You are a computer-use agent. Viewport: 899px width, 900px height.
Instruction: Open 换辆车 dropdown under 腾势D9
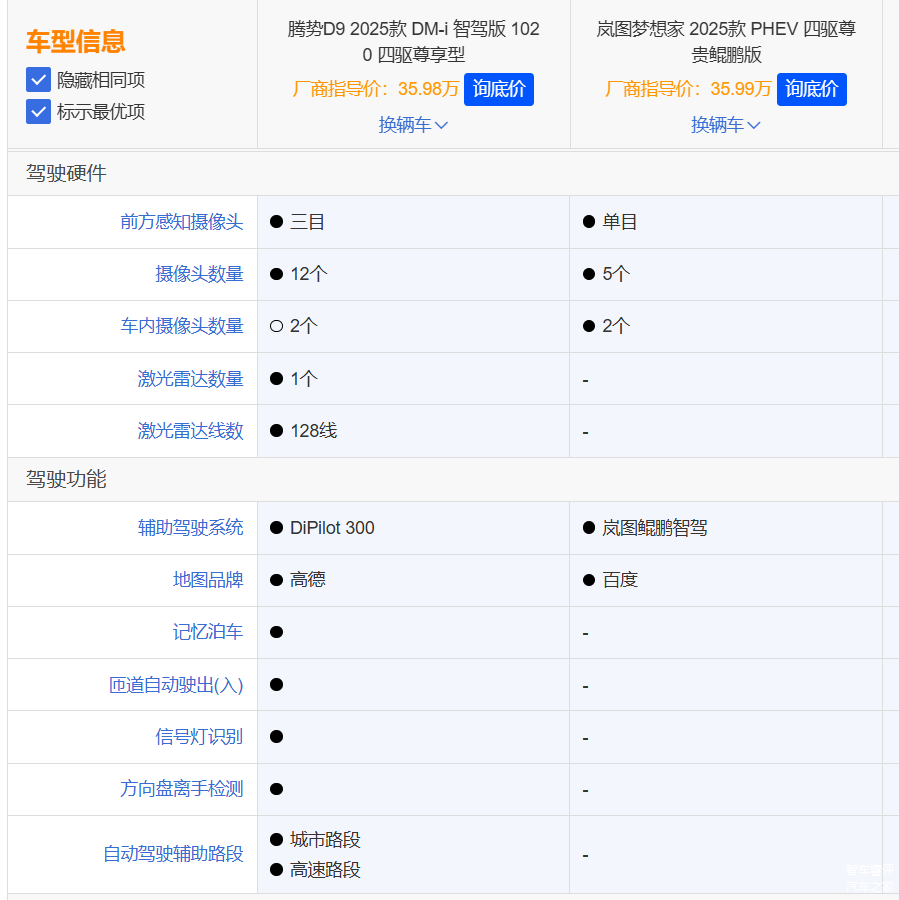(x=413, y=125)
